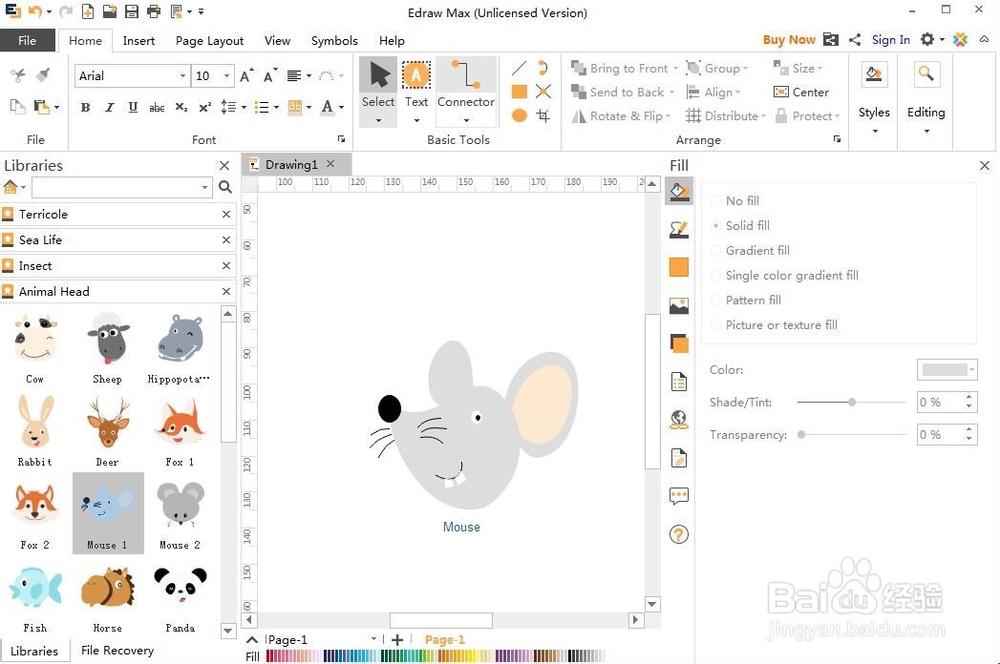The height and width of the screenshot is (664, 1000).
Task: Open the Help question mark panel icon
Action: click(x=679, y=535)
